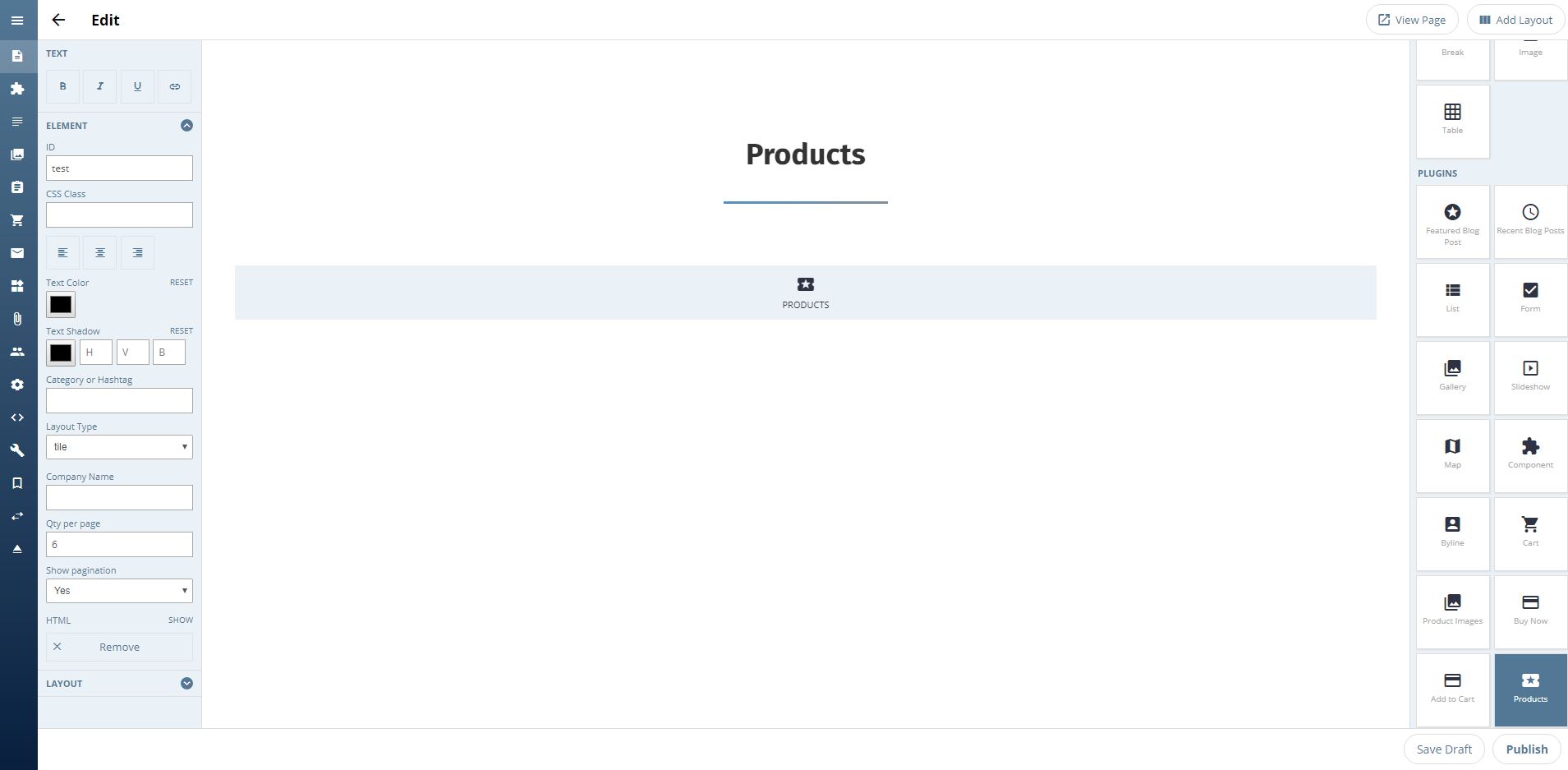Toggle italic text formatting
This screenshot has width=1568, height=770.
(x=100, y=86)
